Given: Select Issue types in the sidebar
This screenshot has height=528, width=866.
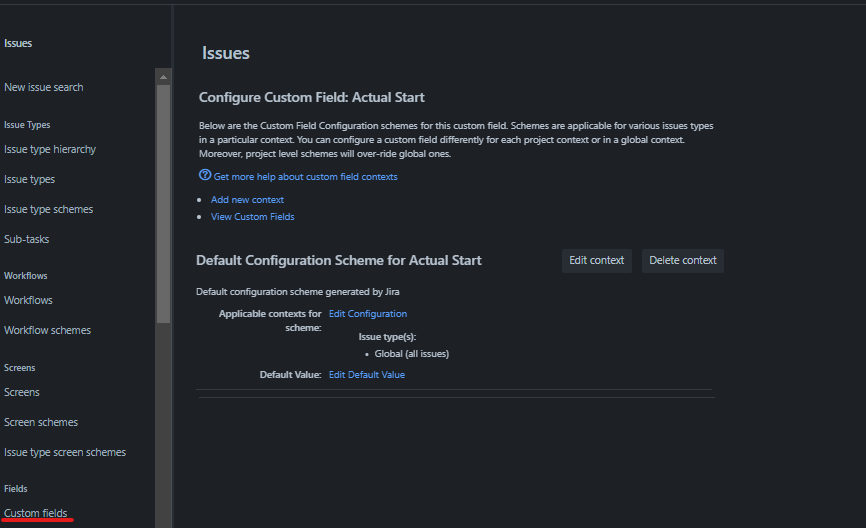Looking at the screenshot, I should (30, 180).
